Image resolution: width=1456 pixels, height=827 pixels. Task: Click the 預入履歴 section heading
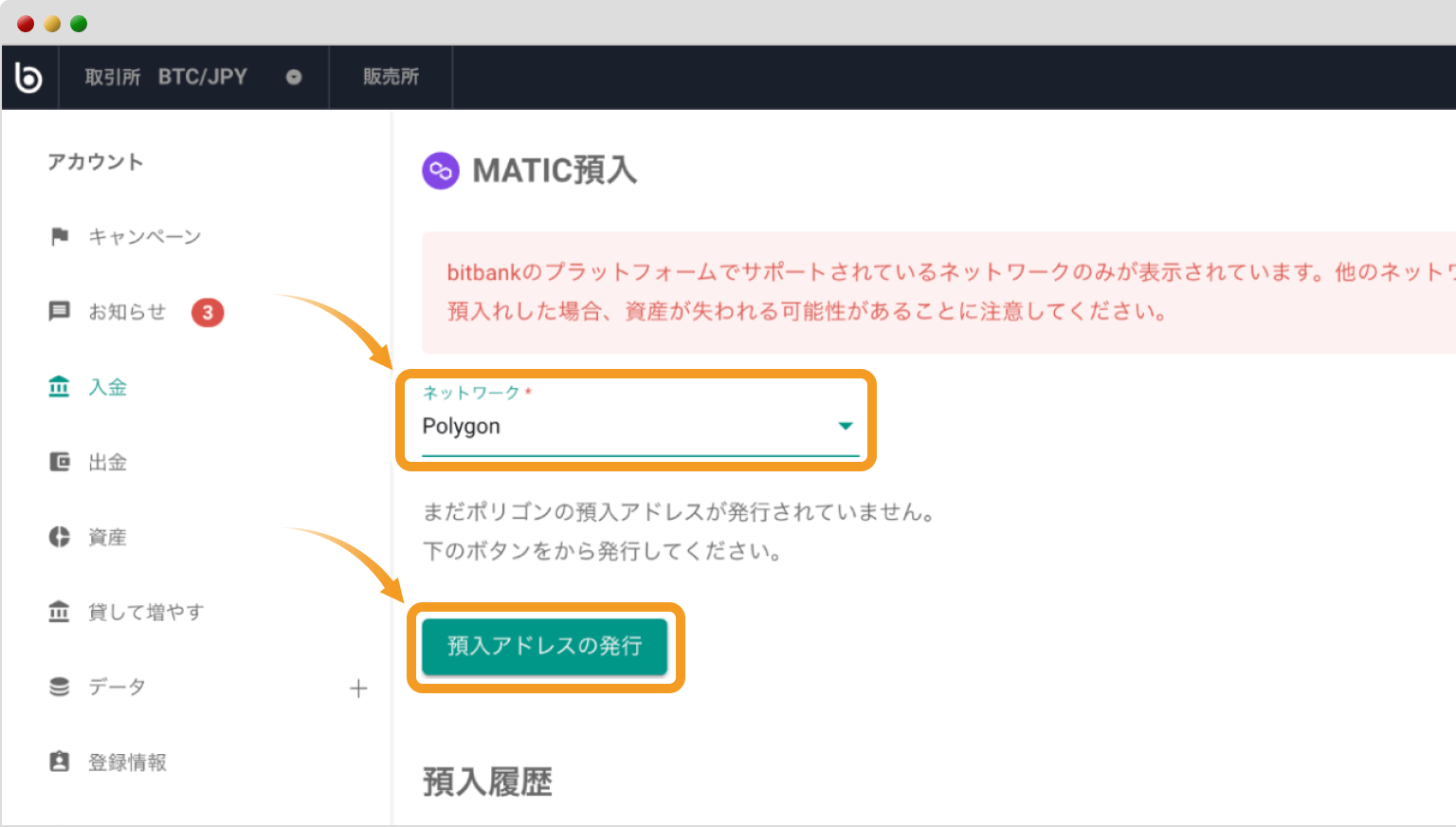(x=487, y=782)
